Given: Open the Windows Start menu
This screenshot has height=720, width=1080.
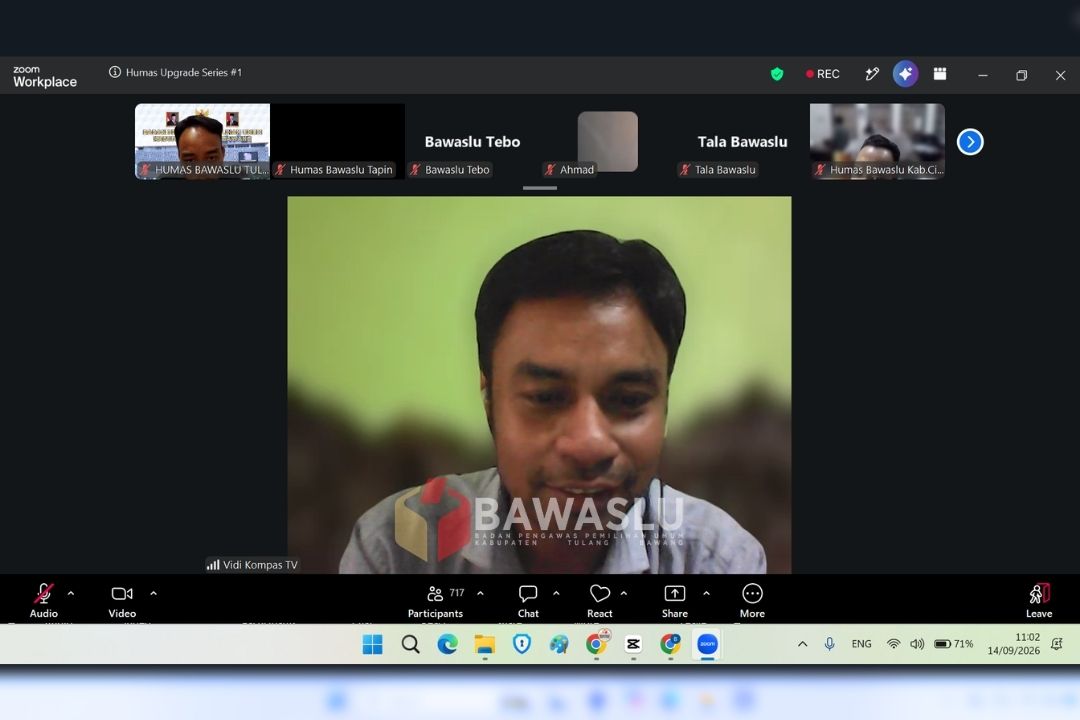Looking at the screenshot, I should pyautogui.click(x=373, y=644).
